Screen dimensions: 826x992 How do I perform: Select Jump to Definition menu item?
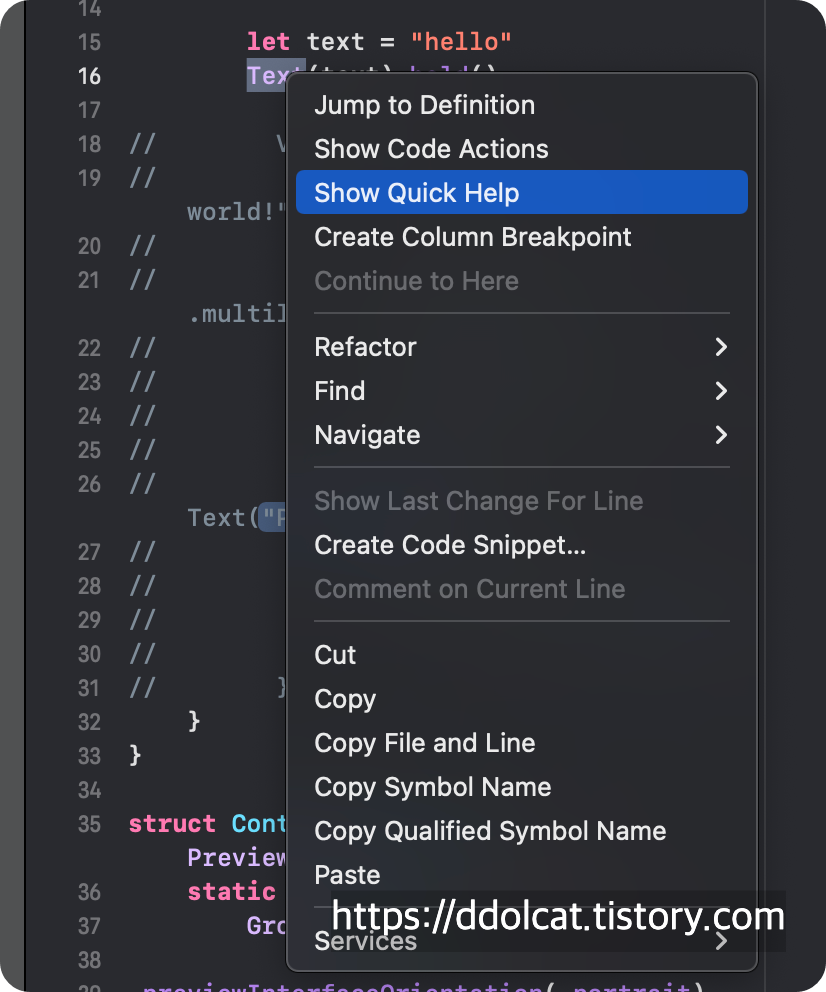(424, 105)
